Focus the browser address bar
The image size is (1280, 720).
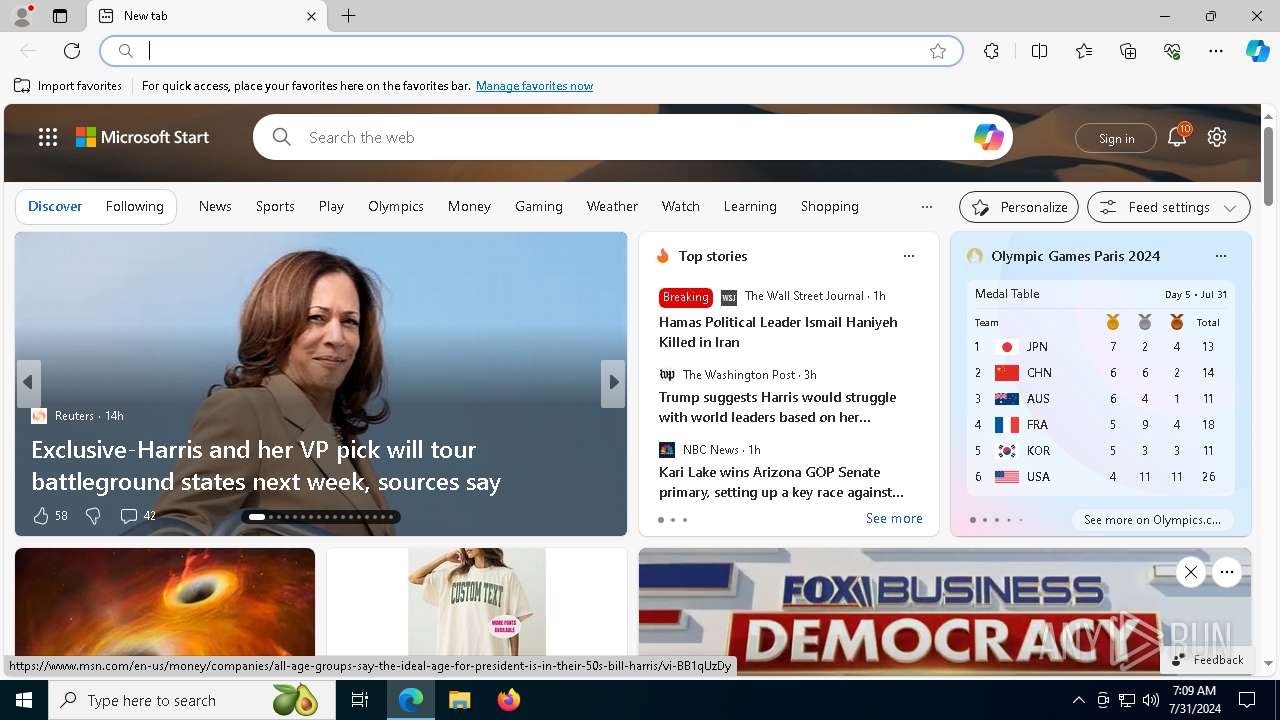[x=530, y=51]
